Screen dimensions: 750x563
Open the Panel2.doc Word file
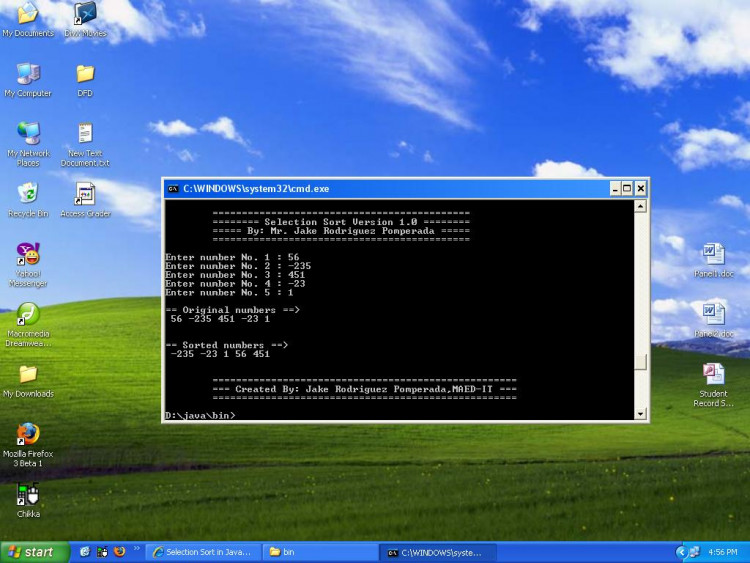point(713,321)
